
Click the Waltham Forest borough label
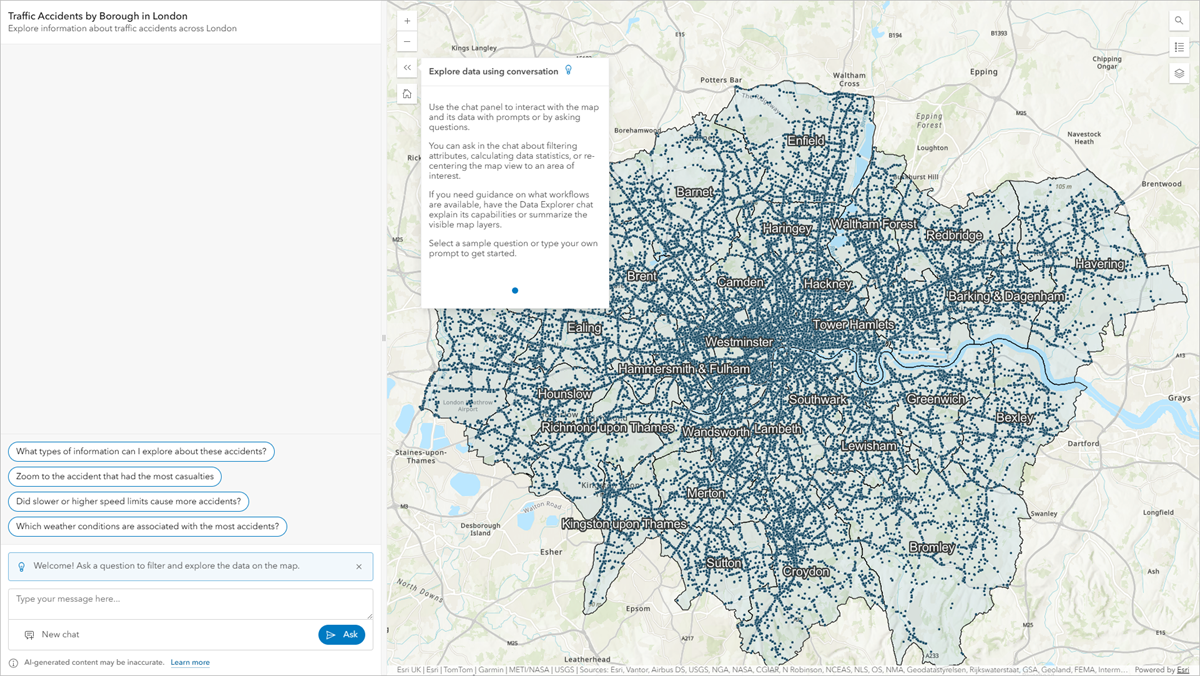click(x=872, y=224)
